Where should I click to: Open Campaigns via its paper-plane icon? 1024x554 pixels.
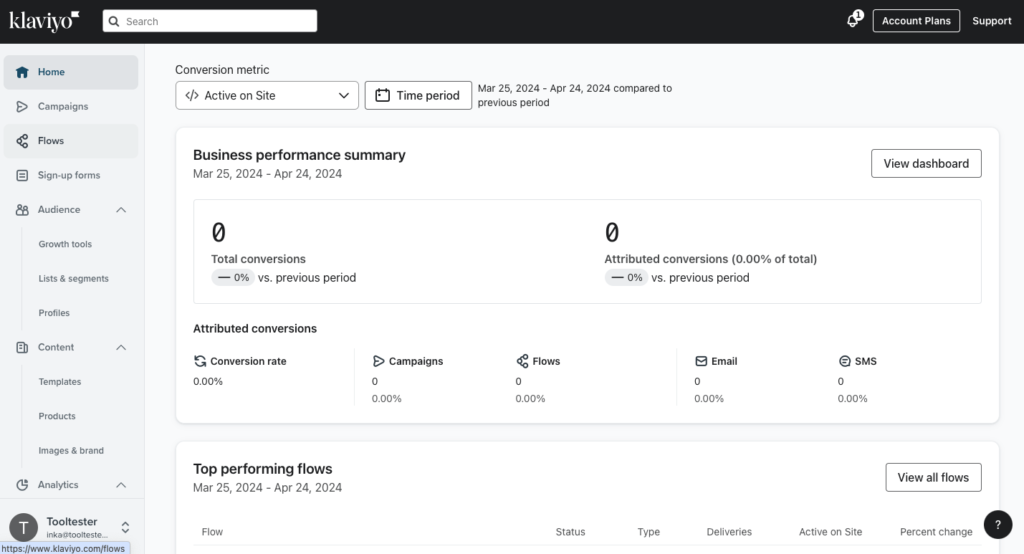[x=22, y=107]
